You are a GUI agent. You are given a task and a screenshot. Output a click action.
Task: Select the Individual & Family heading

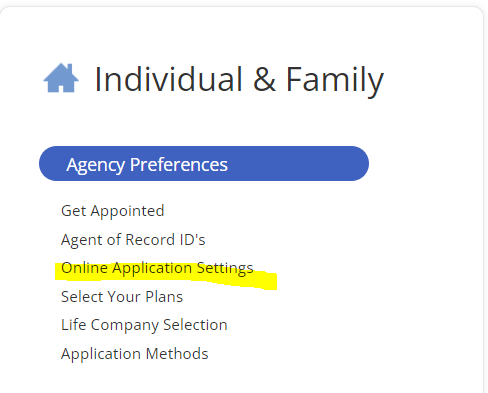click(239, 80)
